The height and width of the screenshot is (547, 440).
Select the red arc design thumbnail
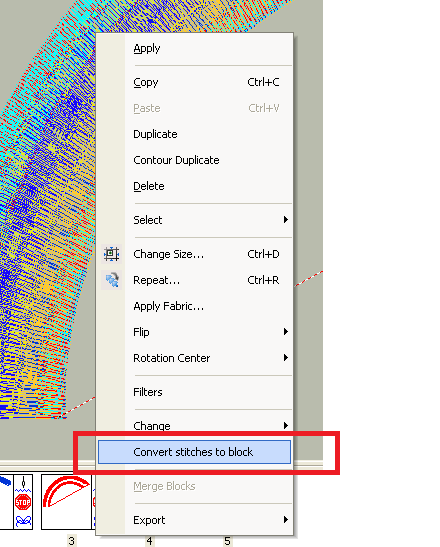(x=66, y=501)
